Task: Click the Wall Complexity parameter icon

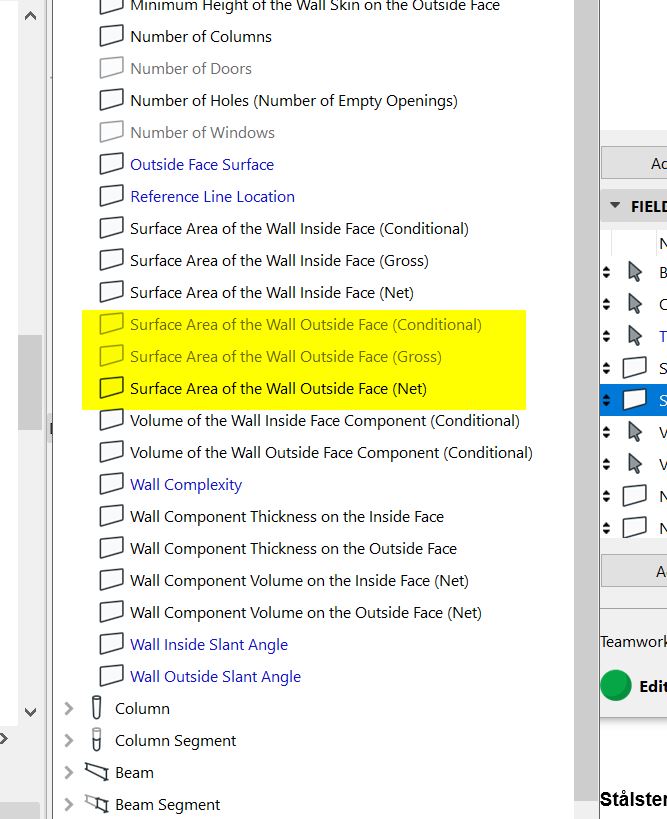Action: click(x=111, y=485)
